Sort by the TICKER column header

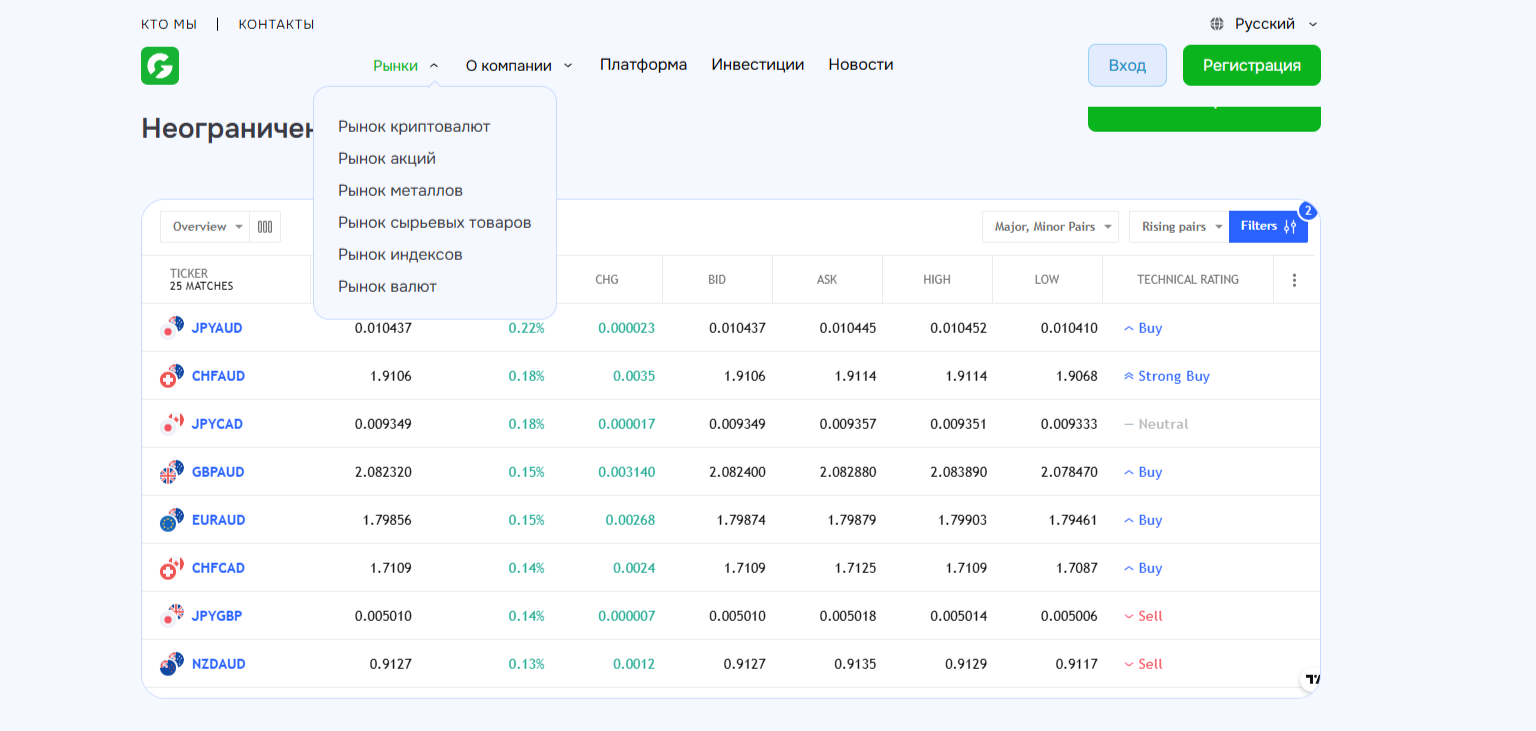[x=189, y=273]
